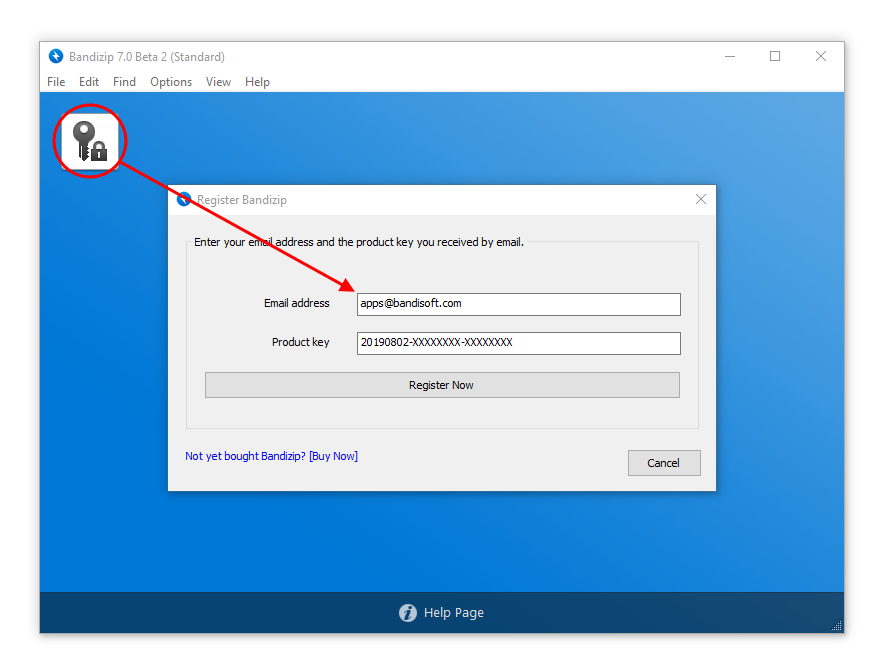Focus the Email address input field
Screen dimensions: 885x669
(518, 304)
